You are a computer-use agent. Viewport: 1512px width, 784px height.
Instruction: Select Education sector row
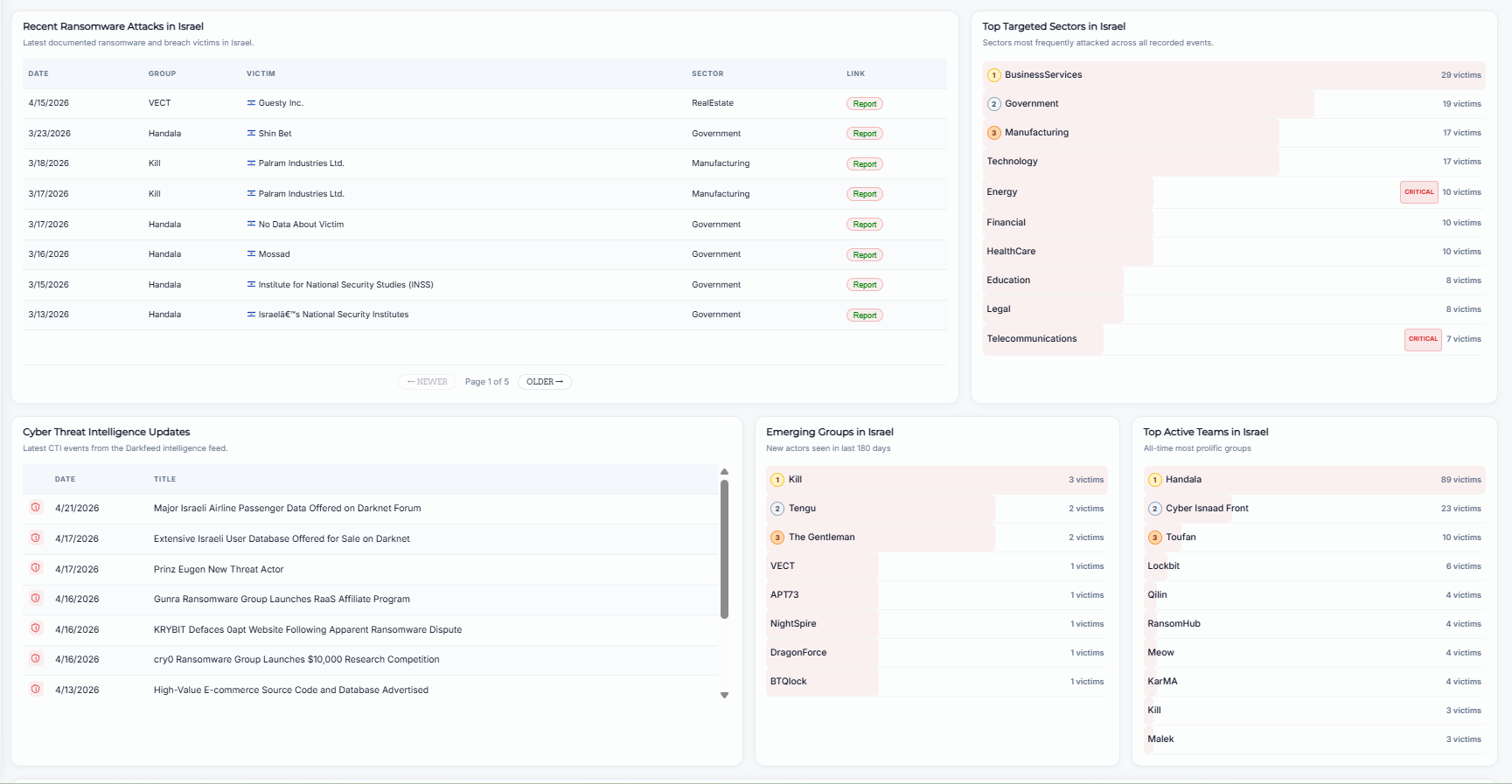(1234, 281)
